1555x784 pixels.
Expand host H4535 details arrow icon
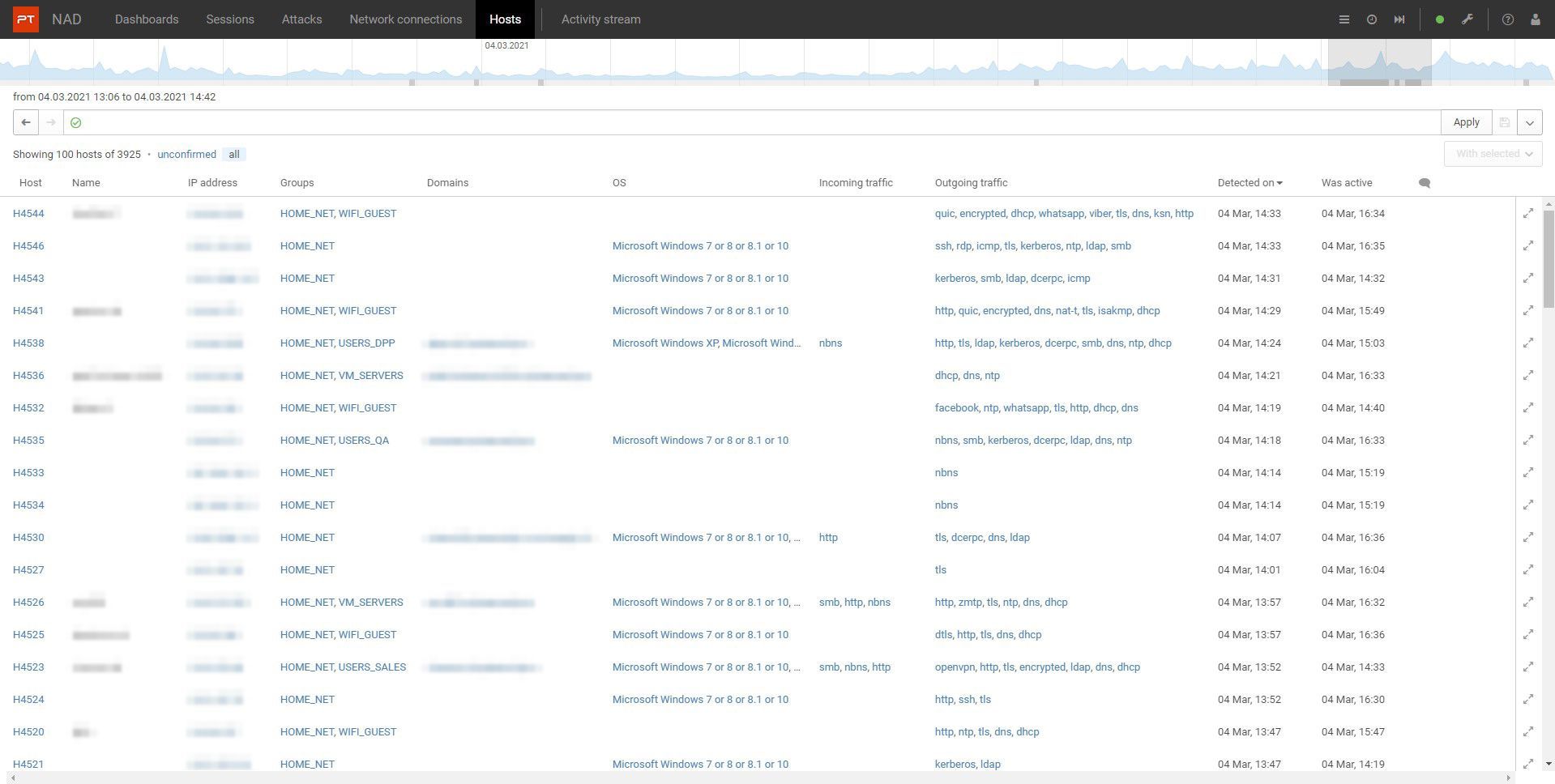tap(1528, 440)
